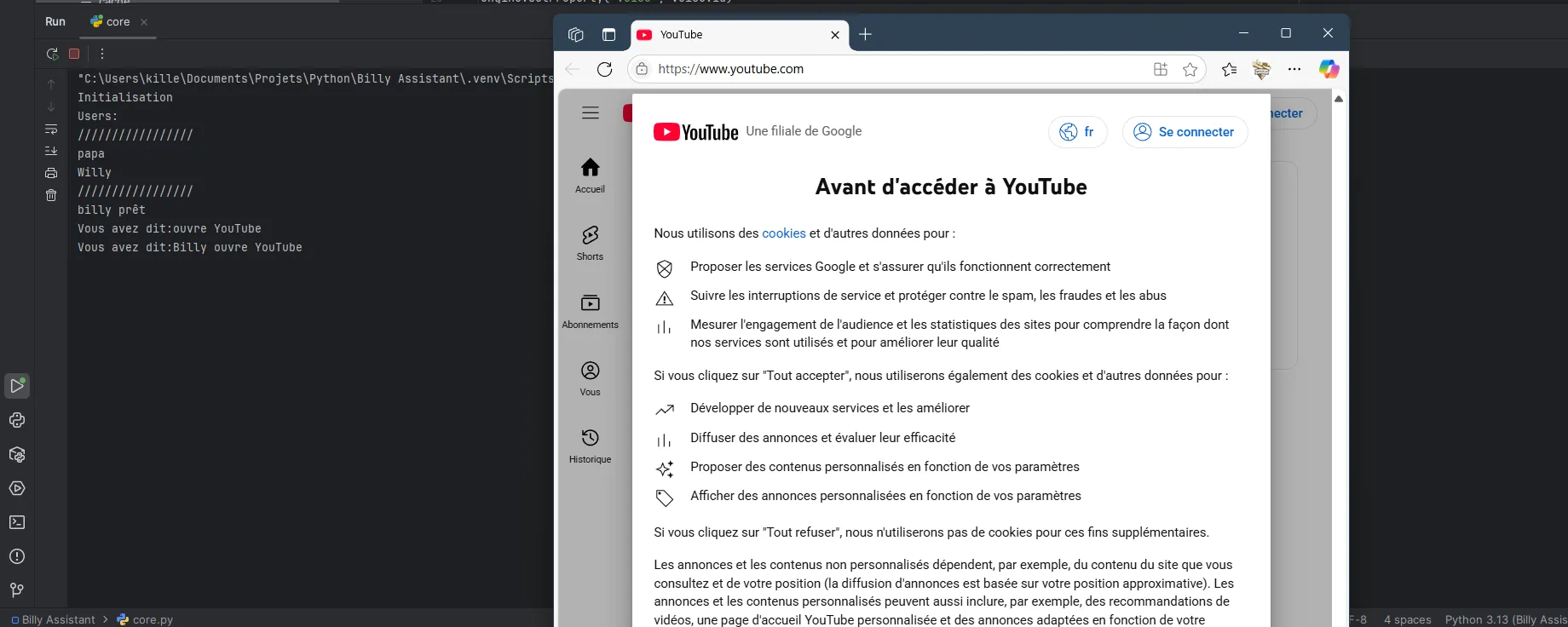Toggle scroll to end of console
Viewport: 1568px width, 627px height.
click(51, 151)
